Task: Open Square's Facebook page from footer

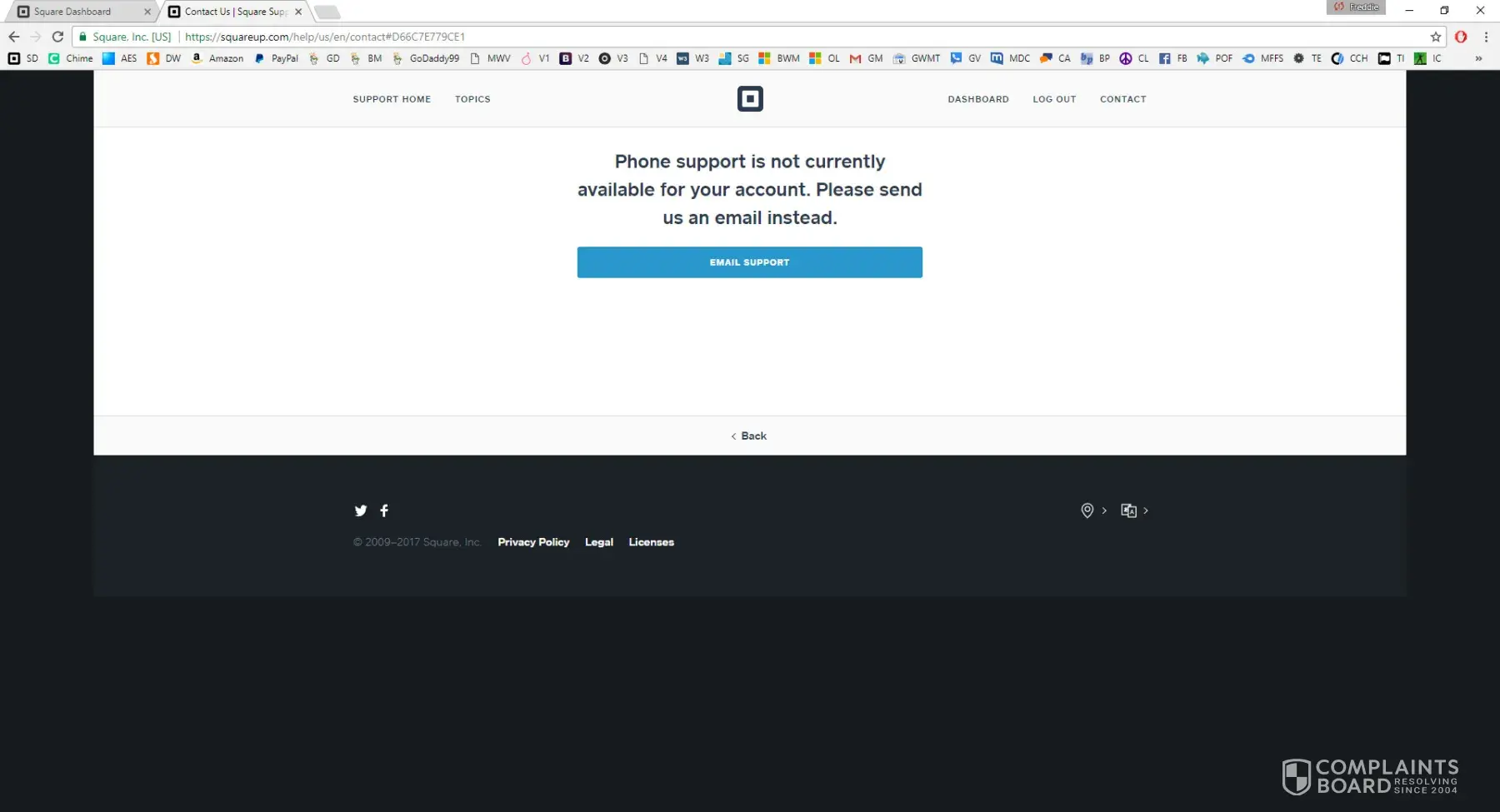Action: coord(384,511)
